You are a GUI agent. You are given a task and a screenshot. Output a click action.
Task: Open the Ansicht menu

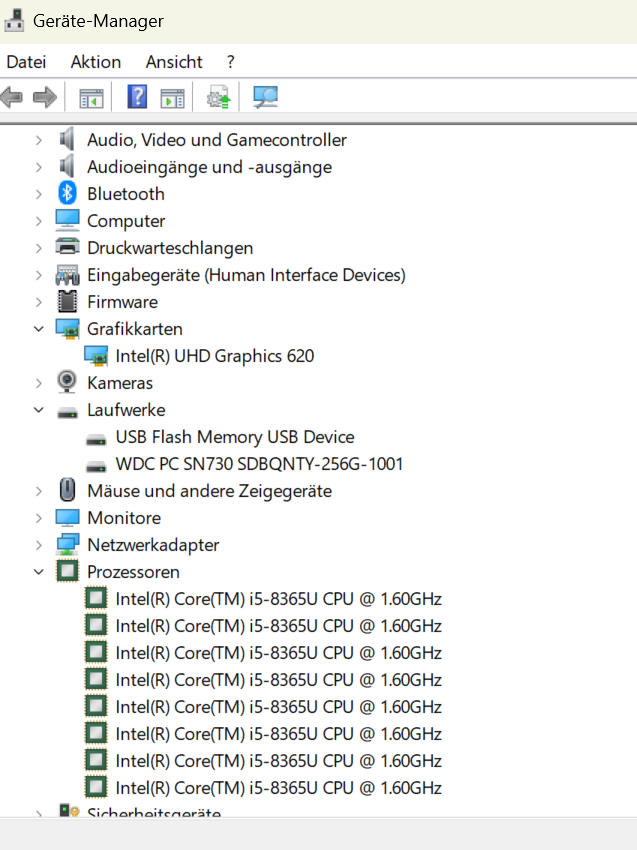174,62
